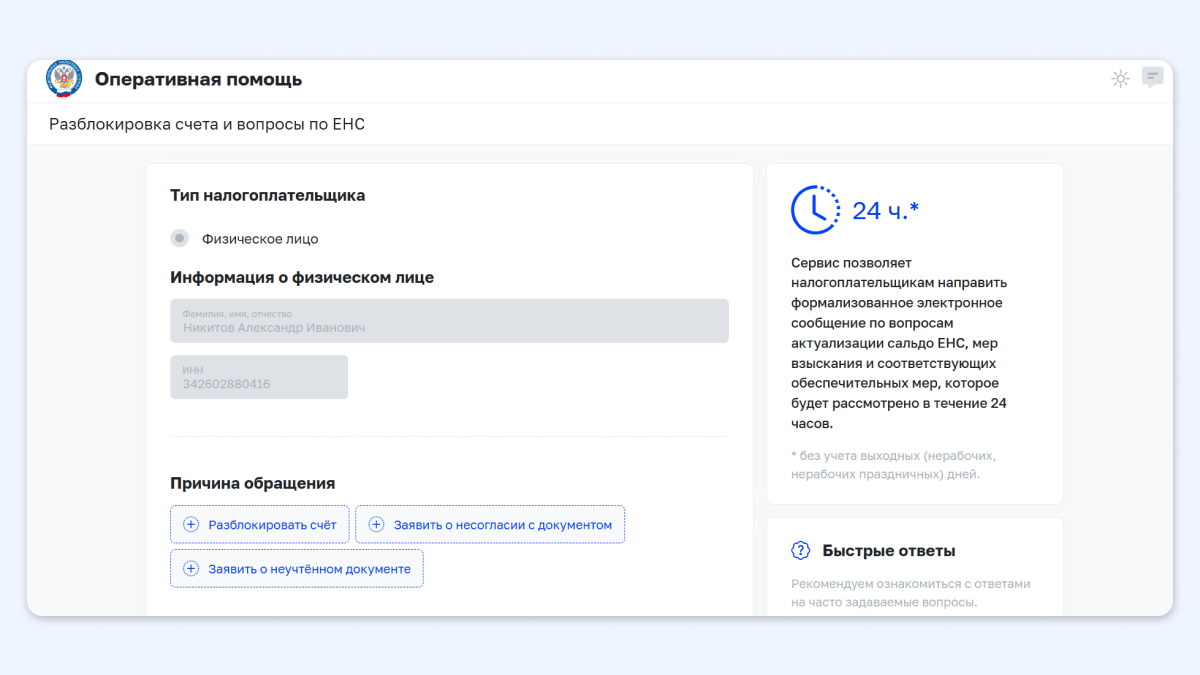Toggle the light theme sun icon
The width and height of the screenshot is (1200, 675).
tap(1121, 79)
